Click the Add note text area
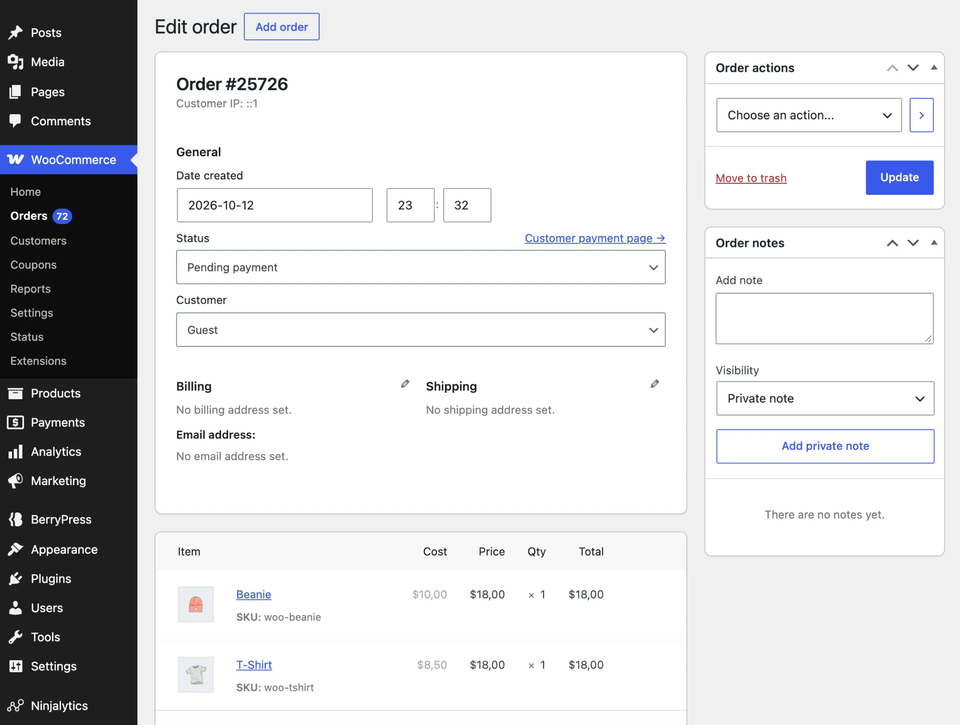 coord(825,318)
